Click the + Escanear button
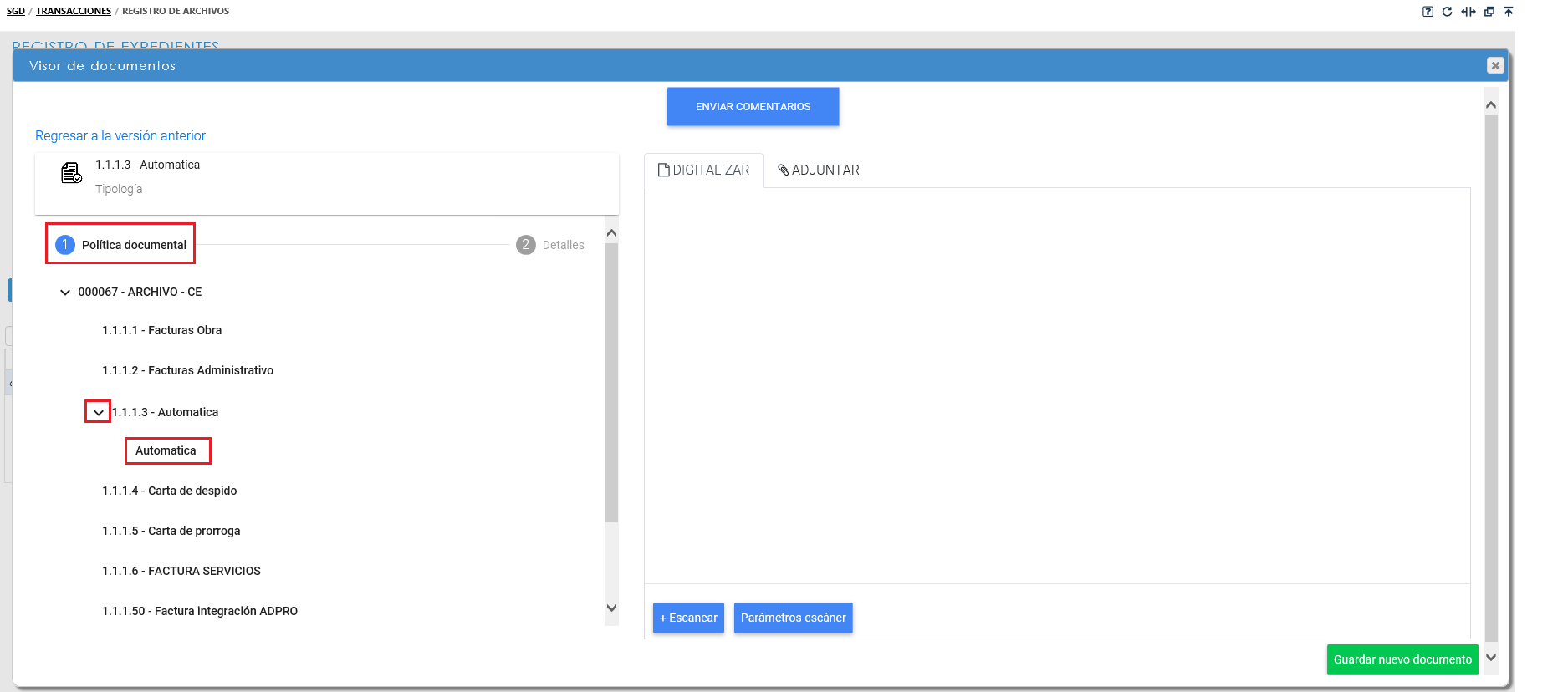Viewport: 1568px width, 692px height. click(x=688, y=618)
